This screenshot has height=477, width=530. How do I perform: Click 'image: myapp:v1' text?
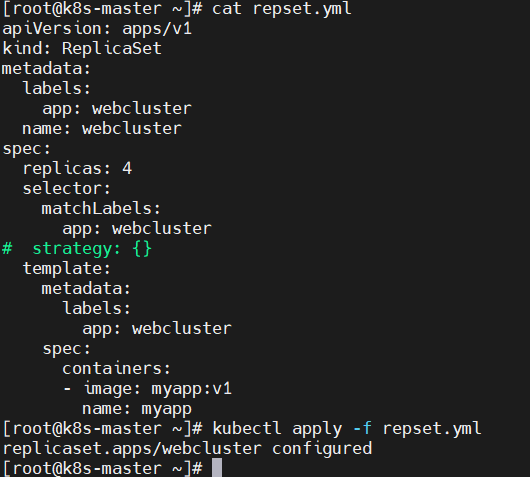pos(158,389)
